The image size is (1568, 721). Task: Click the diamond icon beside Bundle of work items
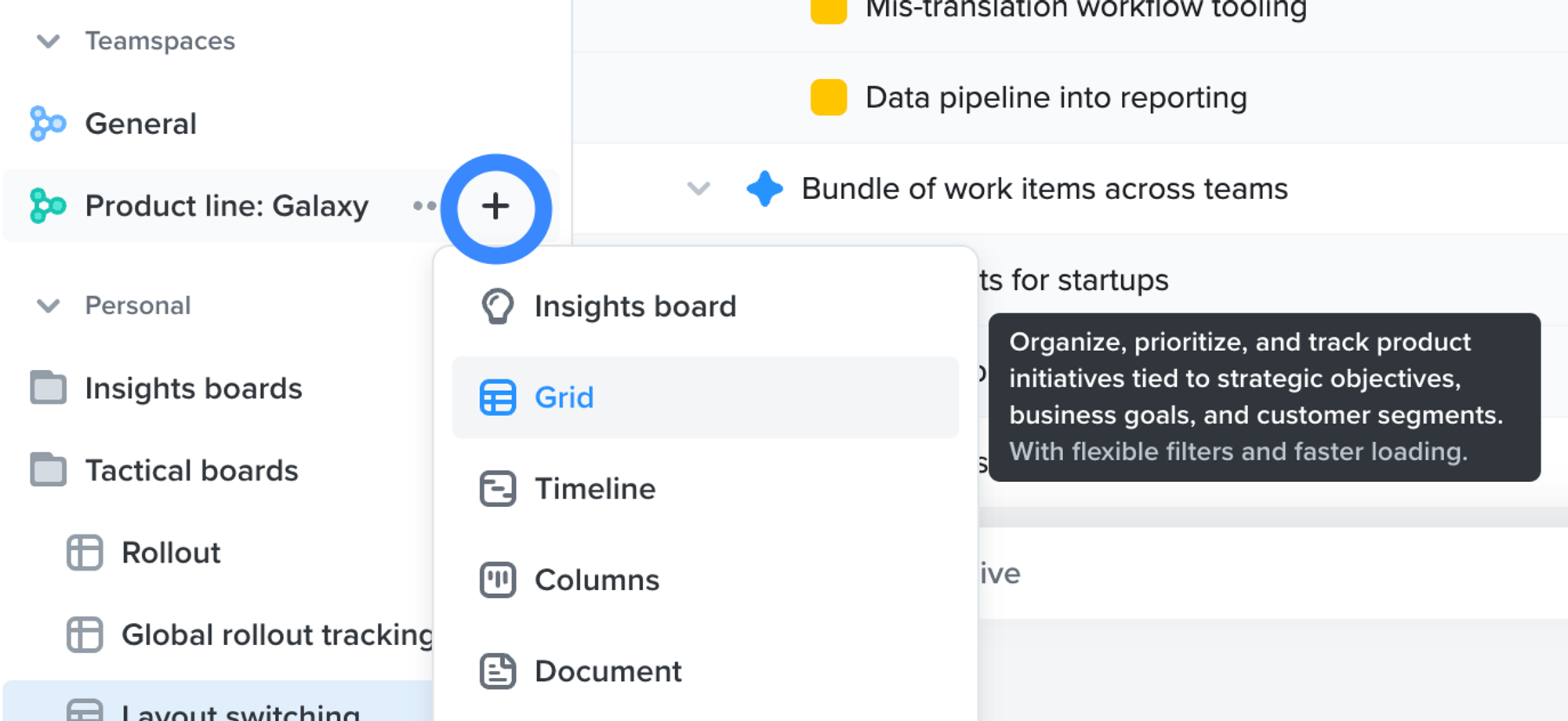click(765, 188)
